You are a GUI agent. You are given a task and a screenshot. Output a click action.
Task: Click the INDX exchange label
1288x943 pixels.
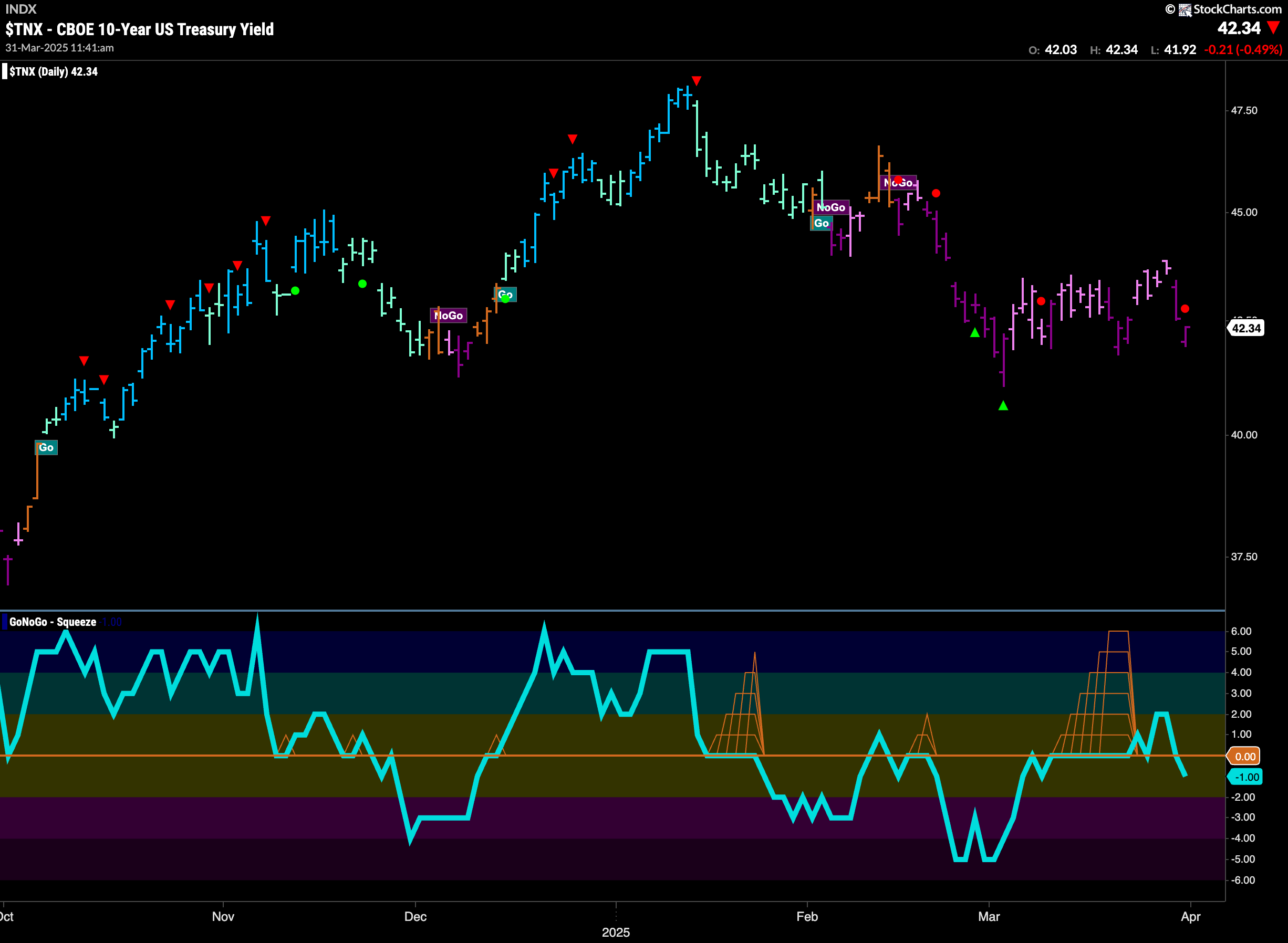click(20, 9)
